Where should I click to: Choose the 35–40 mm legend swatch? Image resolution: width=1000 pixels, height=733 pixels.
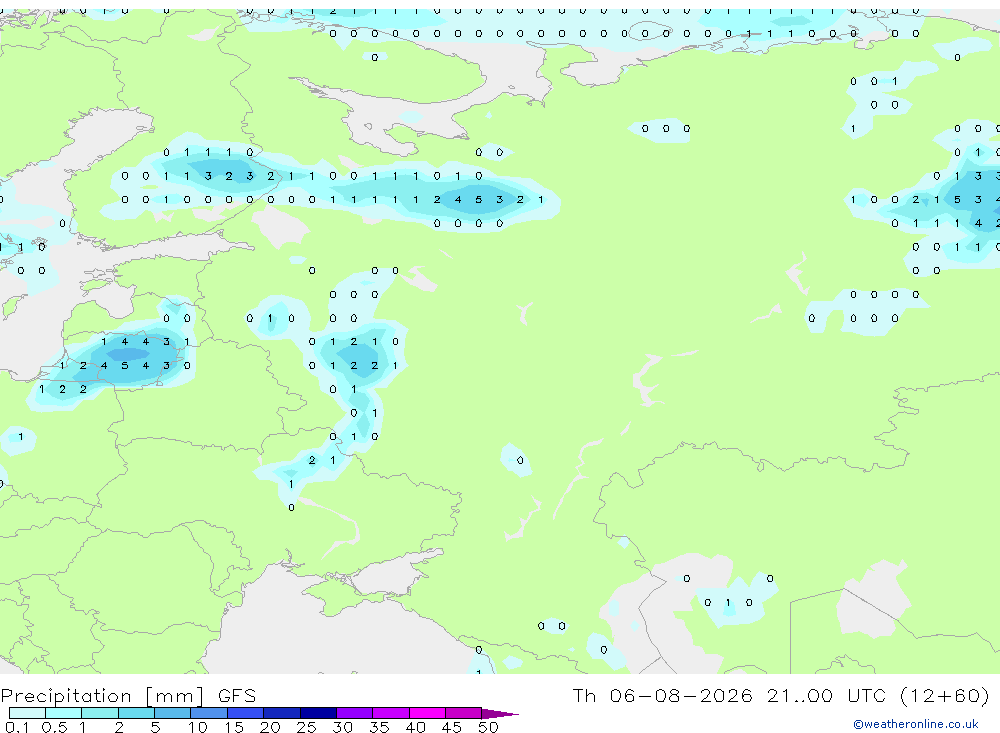[x=391, y=713]
